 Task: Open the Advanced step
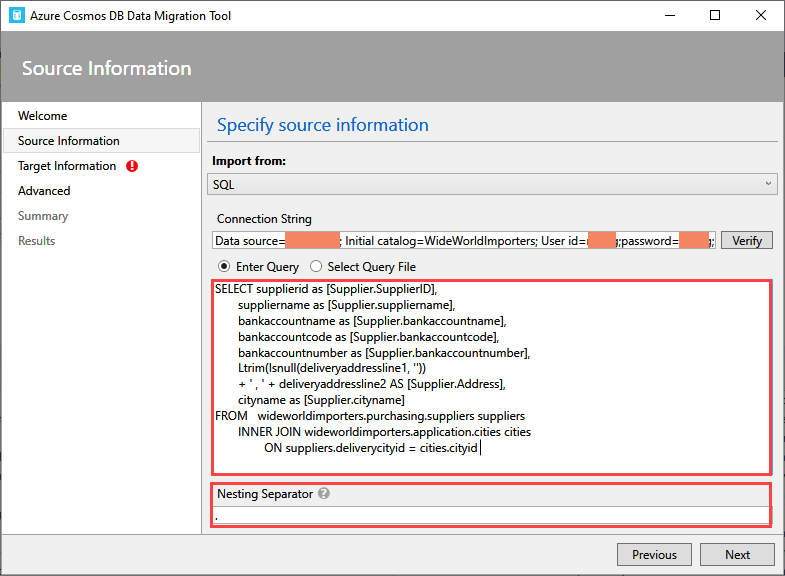44,191
